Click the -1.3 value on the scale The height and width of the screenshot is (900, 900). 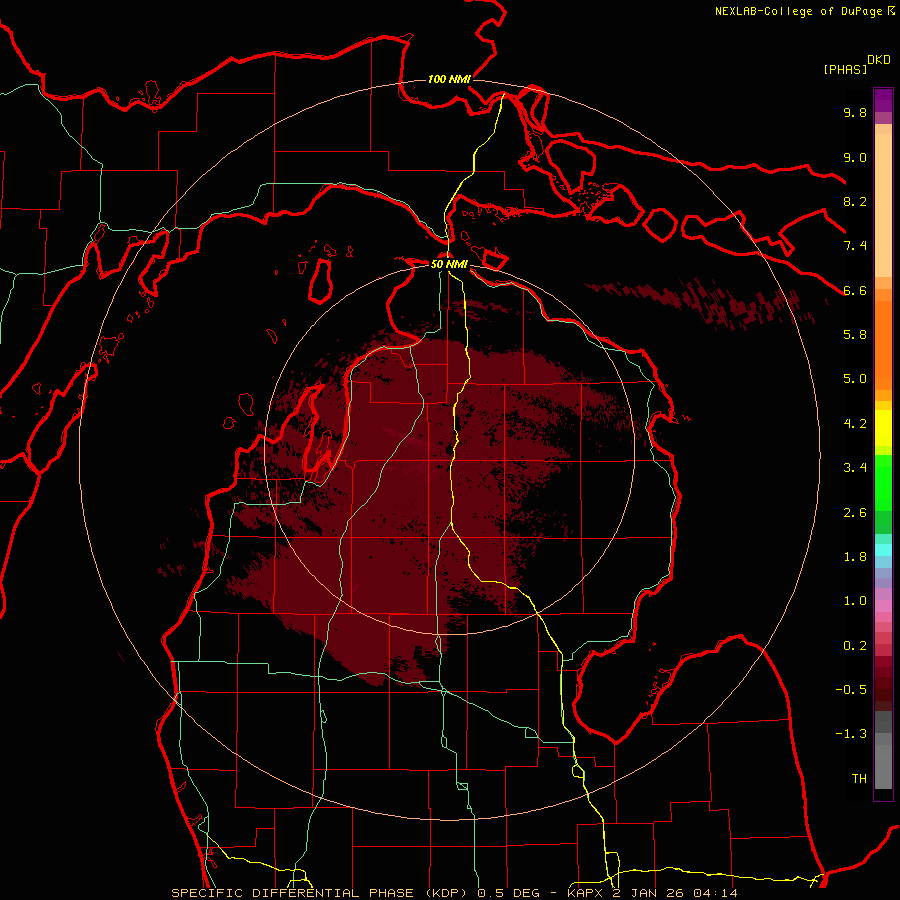851,734
